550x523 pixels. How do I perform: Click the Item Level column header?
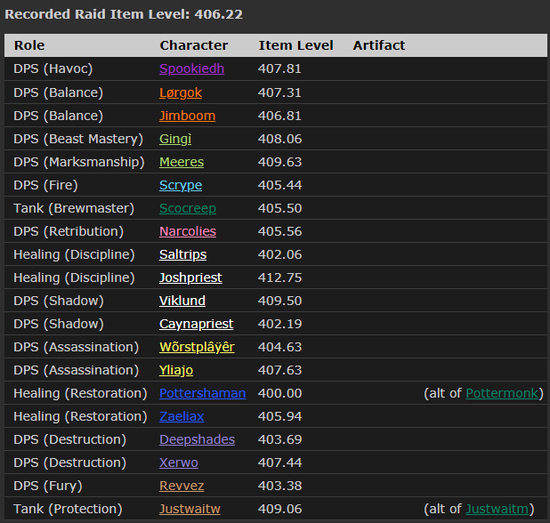296,46
